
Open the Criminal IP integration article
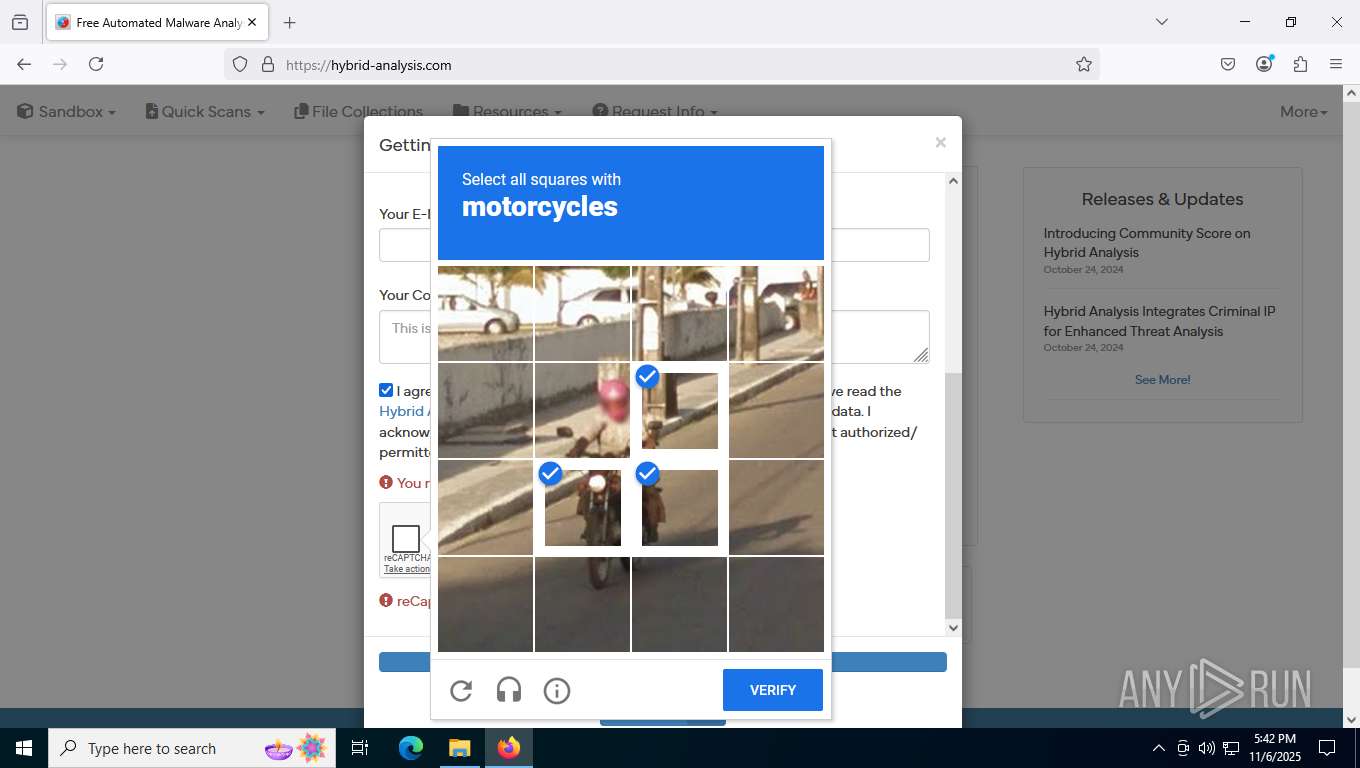point(1159,321)
